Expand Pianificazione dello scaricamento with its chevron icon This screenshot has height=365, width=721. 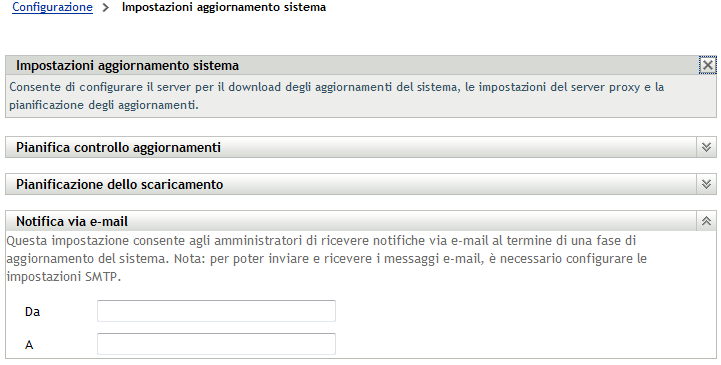click(707, 184)
